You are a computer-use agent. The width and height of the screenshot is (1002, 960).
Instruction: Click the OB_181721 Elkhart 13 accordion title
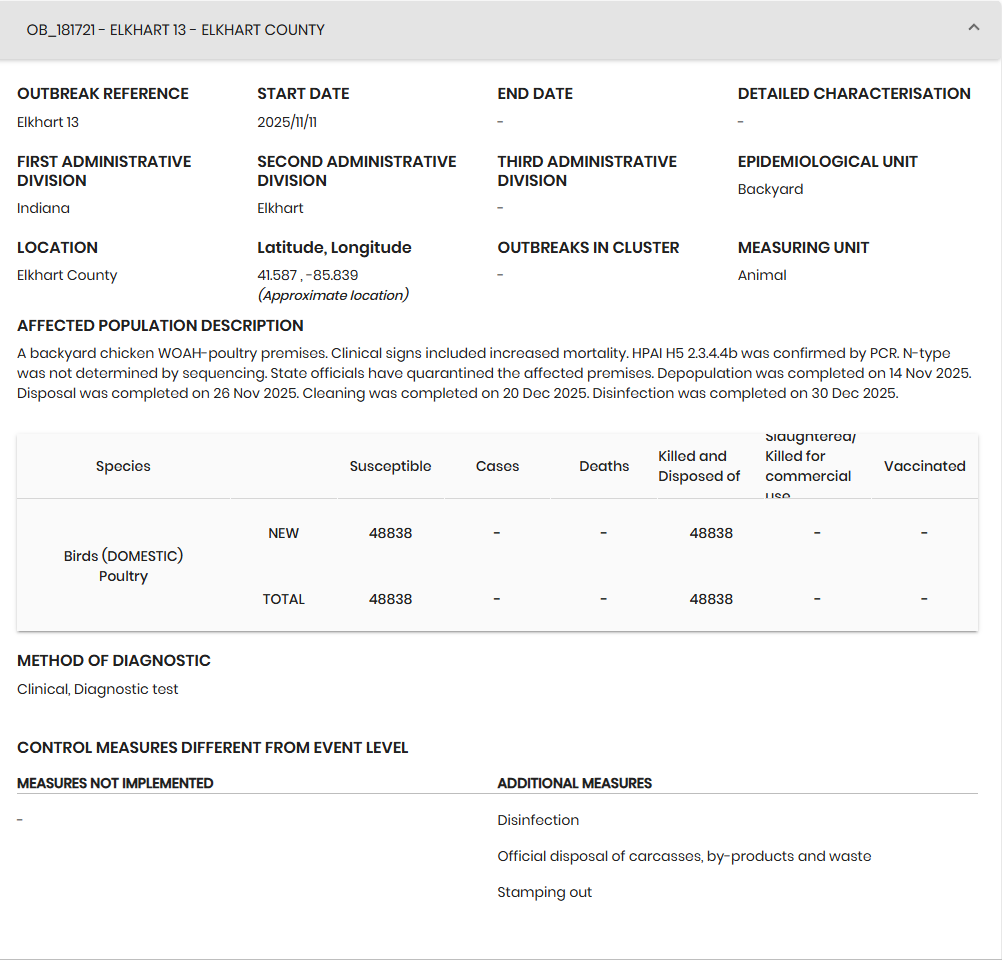[176, 30]
